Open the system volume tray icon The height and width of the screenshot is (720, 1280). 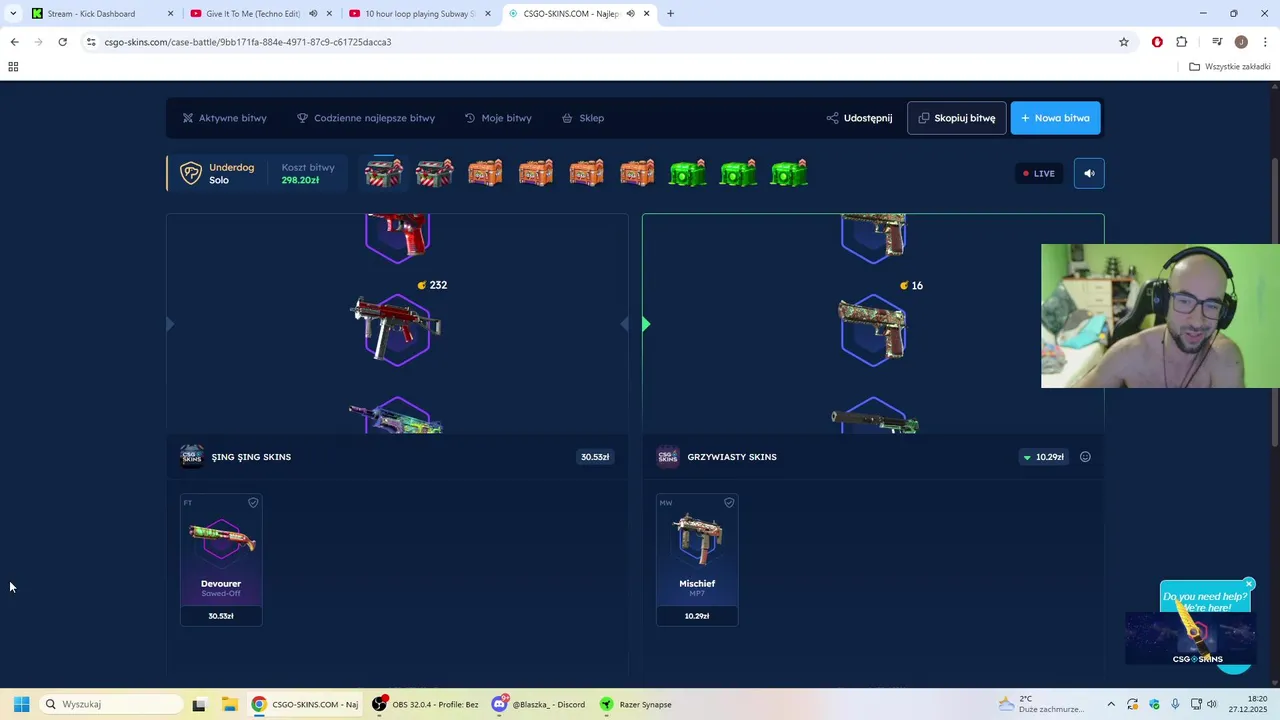pyautogui.click(x=1212, y=704)
